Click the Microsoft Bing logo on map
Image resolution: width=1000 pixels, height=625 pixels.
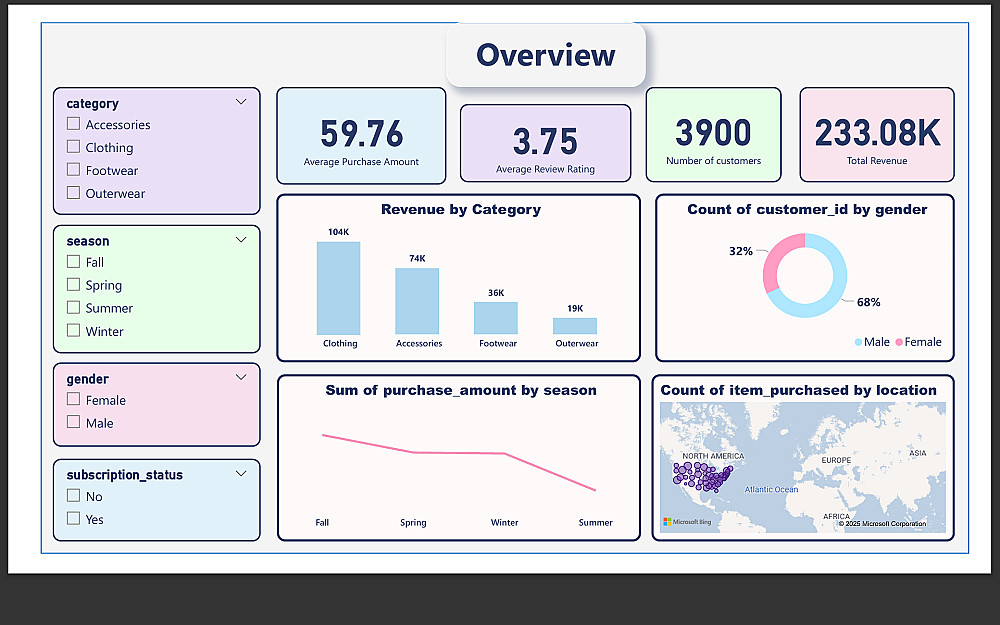pyautogui.click(x=687, y=522)
